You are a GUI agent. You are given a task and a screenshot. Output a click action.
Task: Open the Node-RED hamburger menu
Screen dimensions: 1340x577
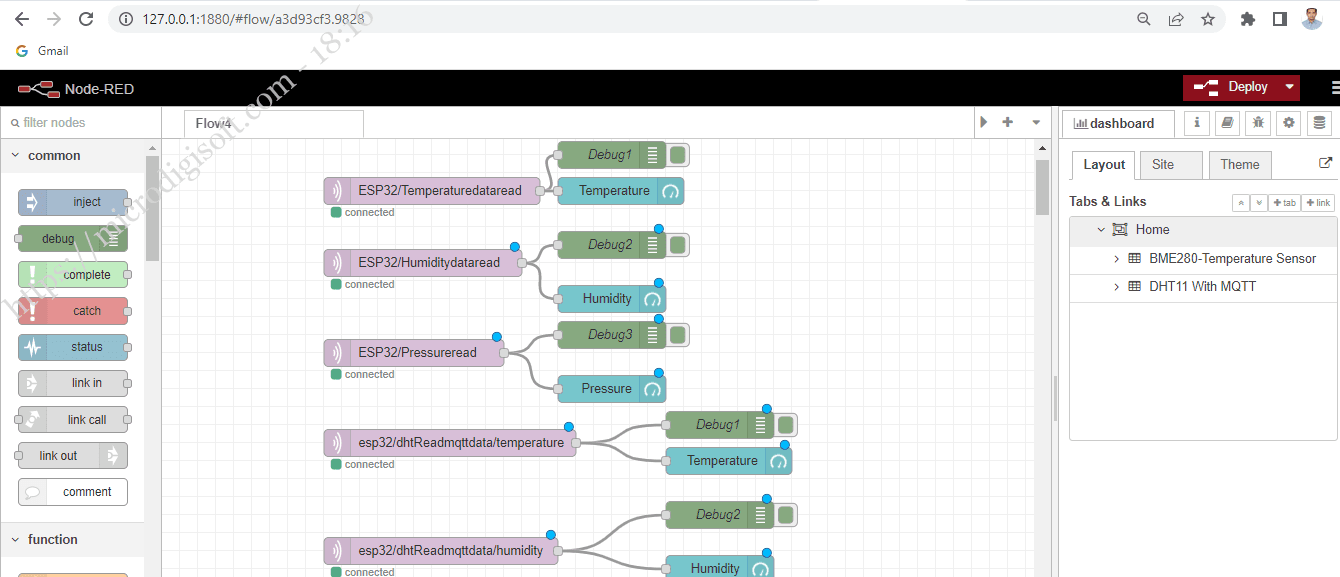click(x=1332, y=87)
